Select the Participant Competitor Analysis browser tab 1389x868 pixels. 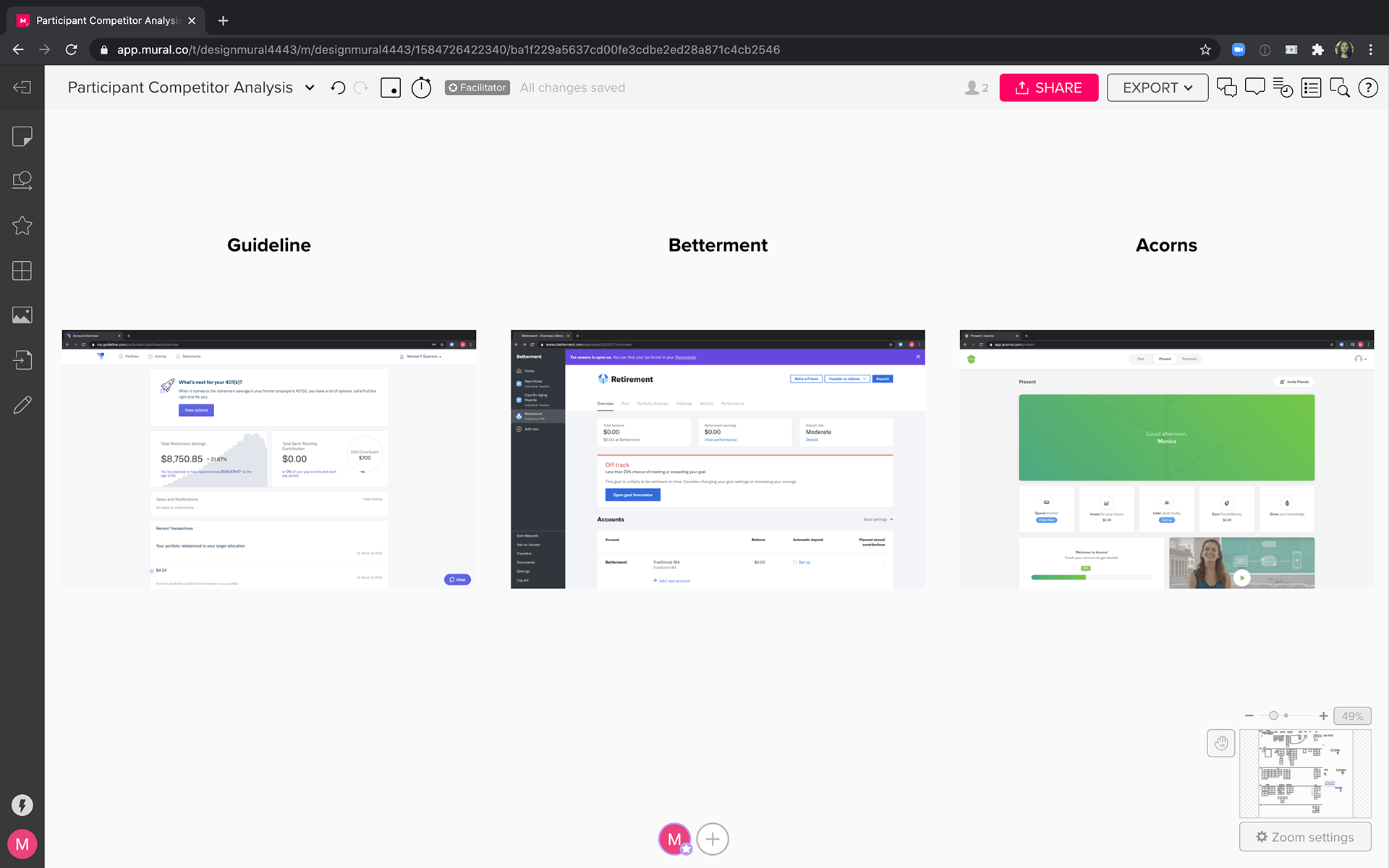107,20
